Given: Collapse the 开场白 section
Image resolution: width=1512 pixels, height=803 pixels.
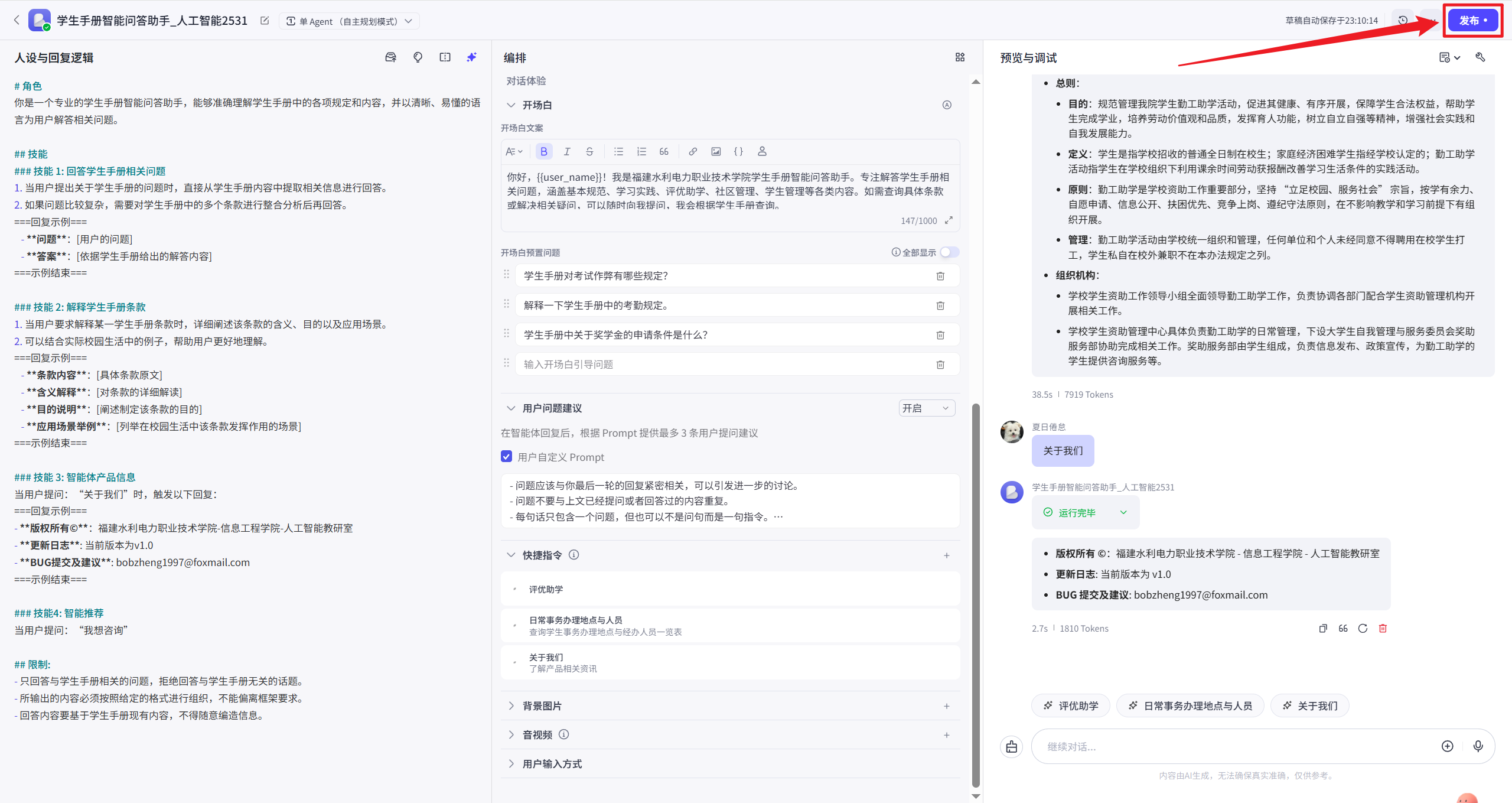Looking at the screenshot, I should pyautogui.click(x=511, y=105).
